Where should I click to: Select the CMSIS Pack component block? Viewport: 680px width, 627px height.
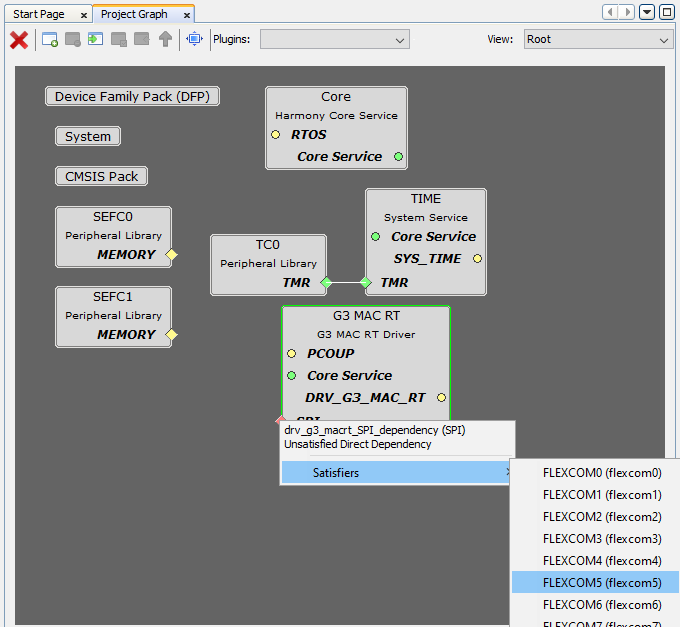[x=101, y=176]
